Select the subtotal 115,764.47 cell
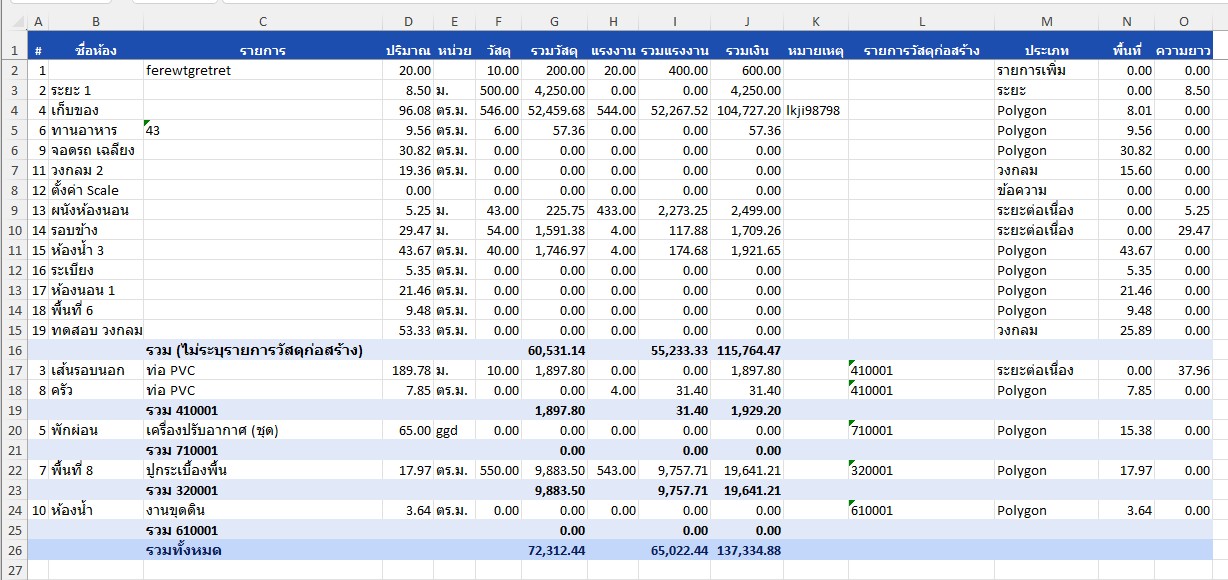This screenshot has height=580, width=1228. 748,350
